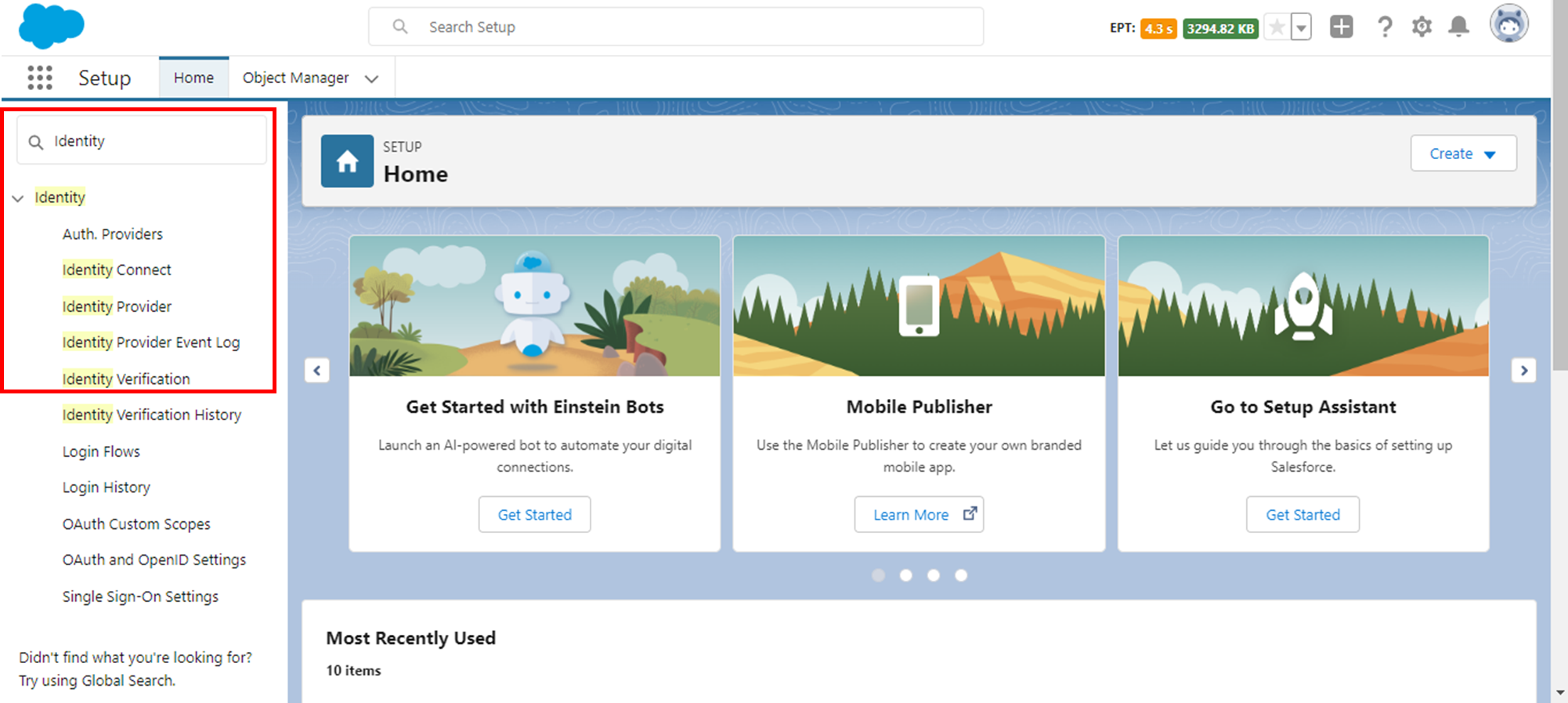
Task: Open the setup gear menu
Action: [x=1422, y=27]
